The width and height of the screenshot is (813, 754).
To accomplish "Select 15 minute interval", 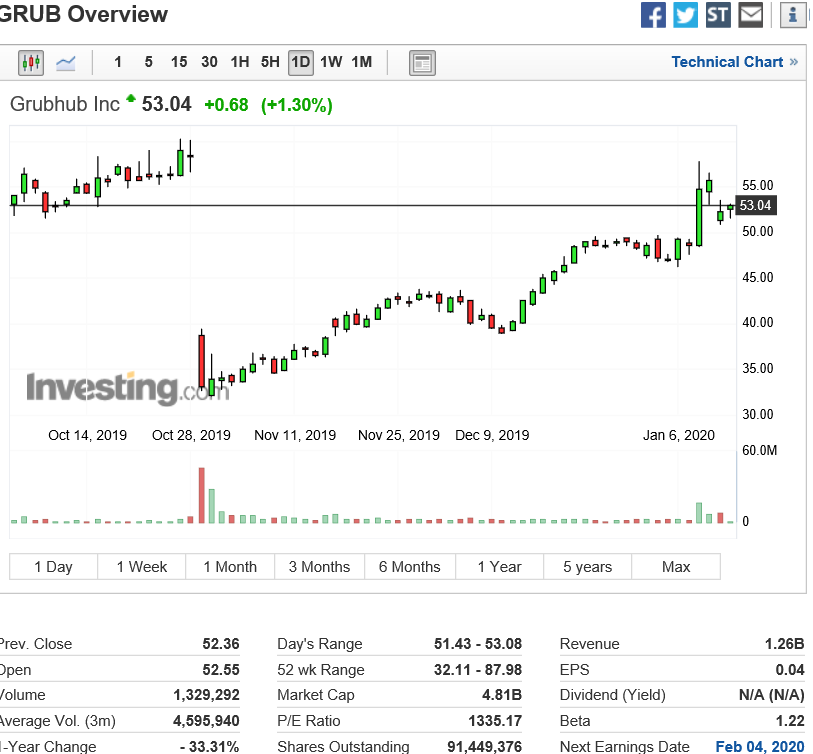I will click(x=179, y=62).
